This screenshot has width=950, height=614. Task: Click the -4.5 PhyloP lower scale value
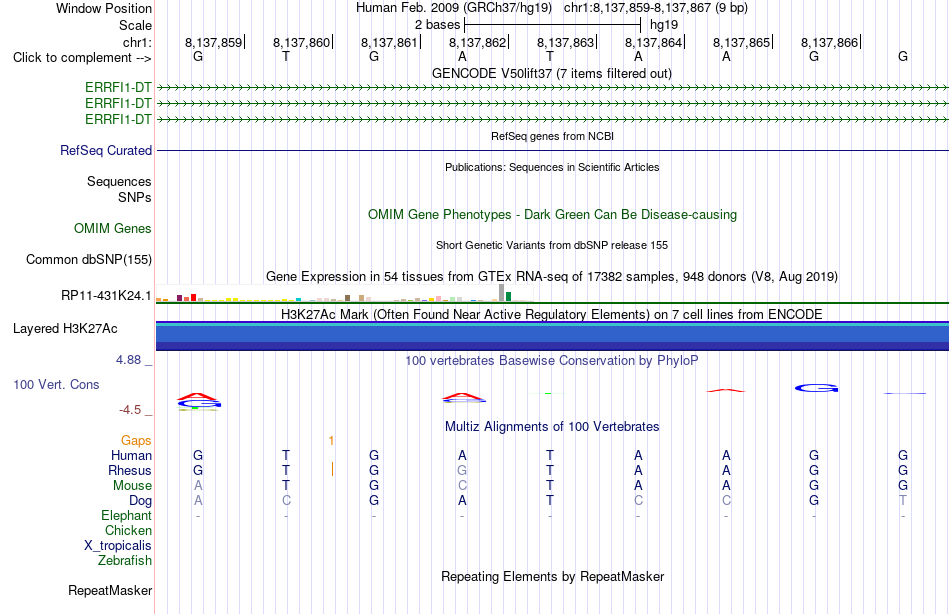tap(130, 410)
